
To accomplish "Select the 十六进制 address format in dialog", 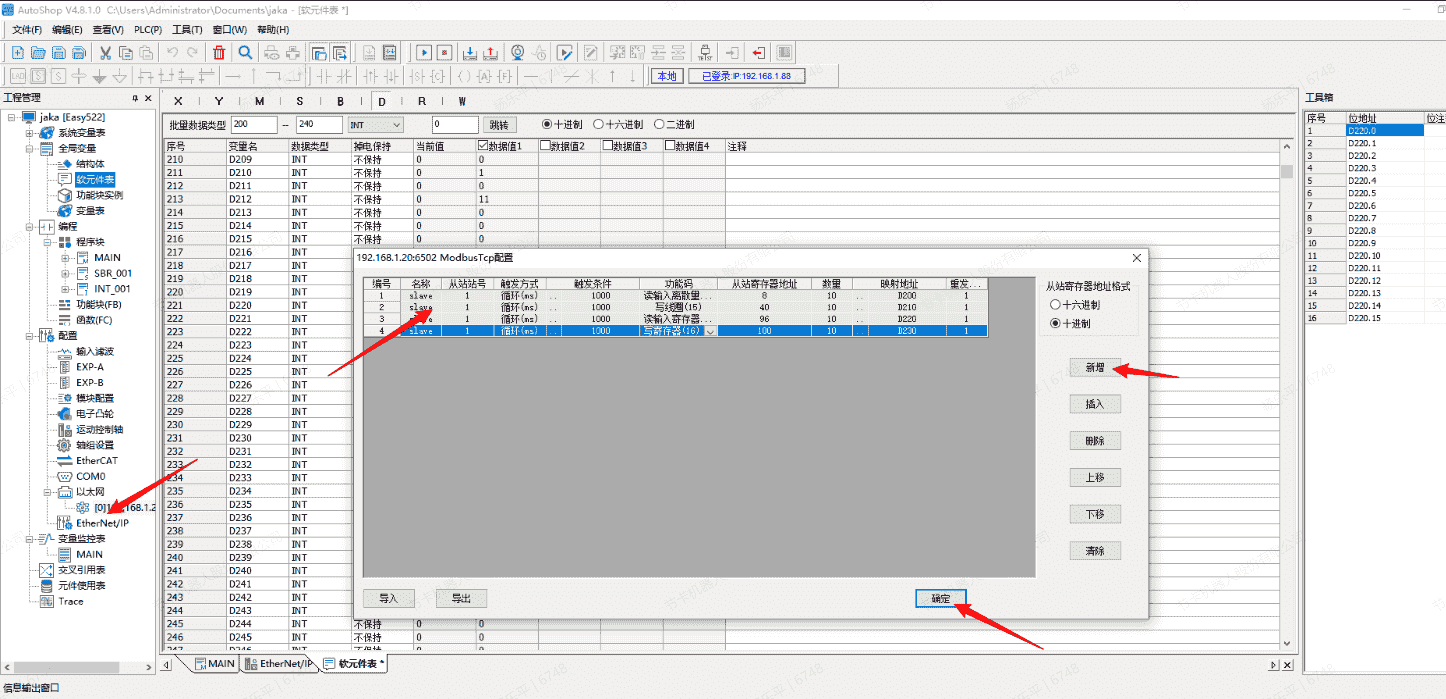I will click(x=1056, y=304).
